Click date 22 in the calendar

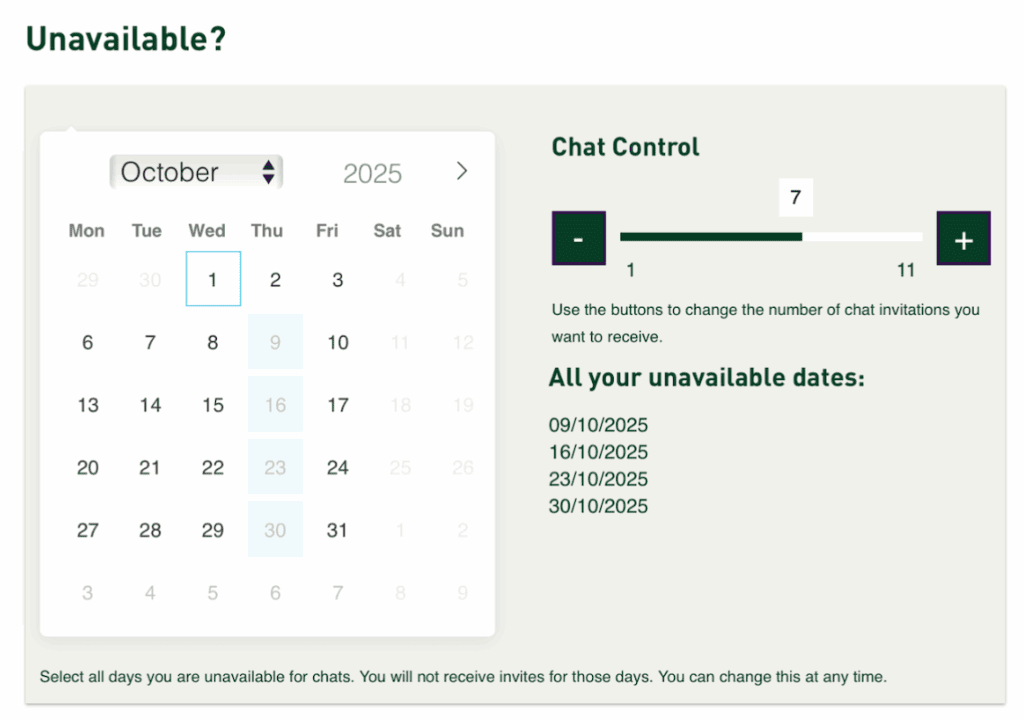[213, 467]
